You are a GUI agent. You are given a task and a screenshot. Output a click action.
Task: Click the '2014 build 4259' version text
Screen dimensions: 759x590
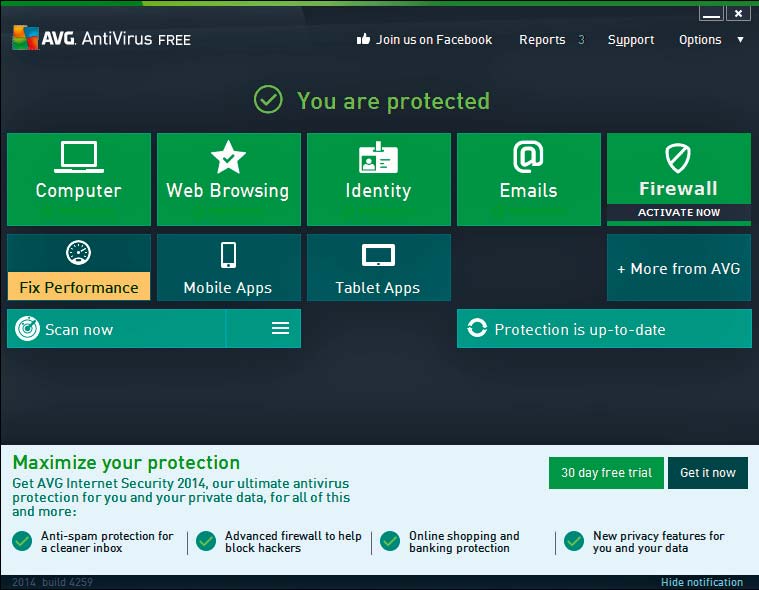coord(52,582)
